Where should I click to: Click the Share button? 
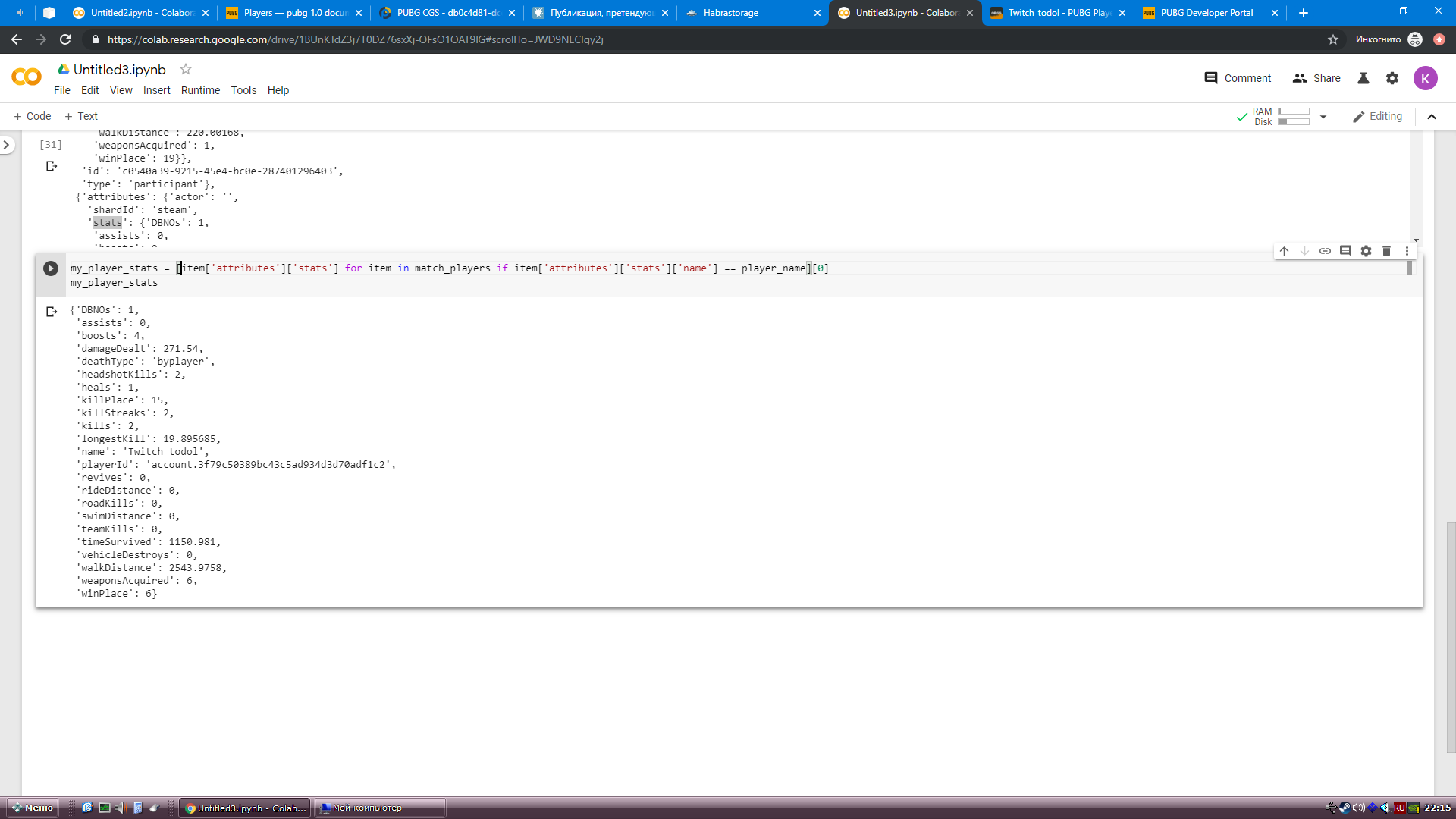pyautogui.click(x=1316, y=78)
